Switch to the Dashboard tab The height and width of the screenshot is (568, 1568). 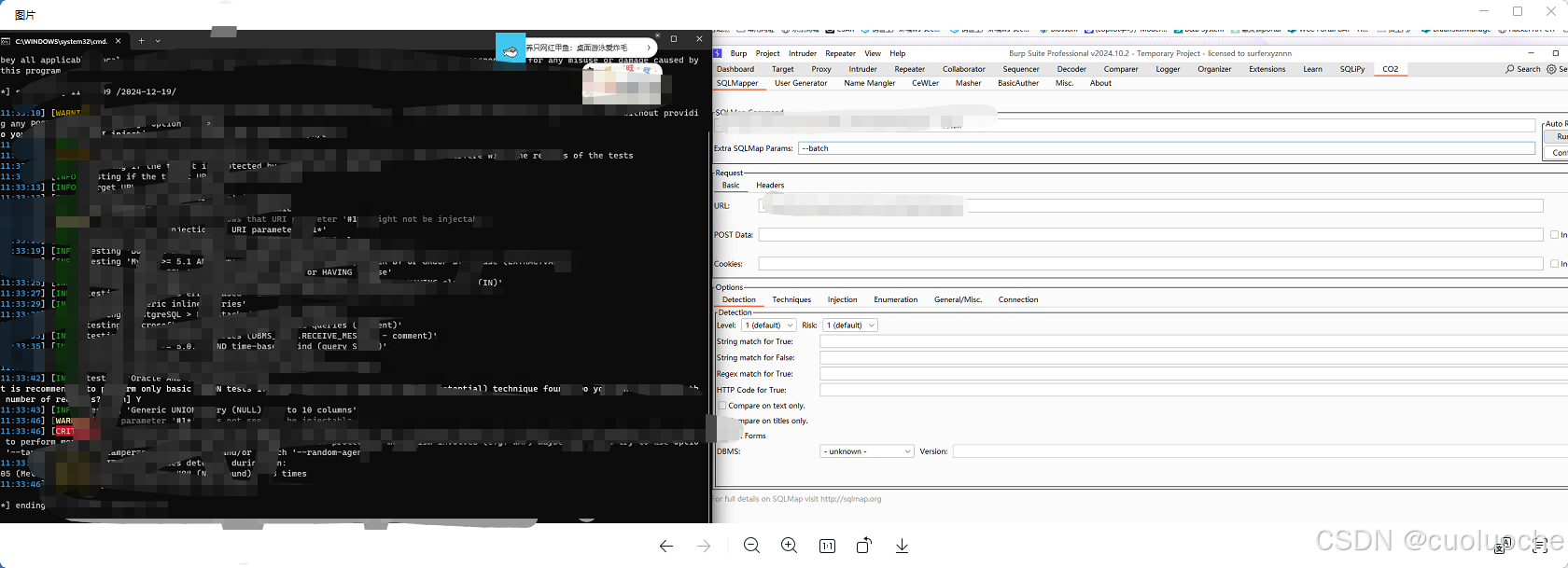pyautogui.click(x=735, y=69)
